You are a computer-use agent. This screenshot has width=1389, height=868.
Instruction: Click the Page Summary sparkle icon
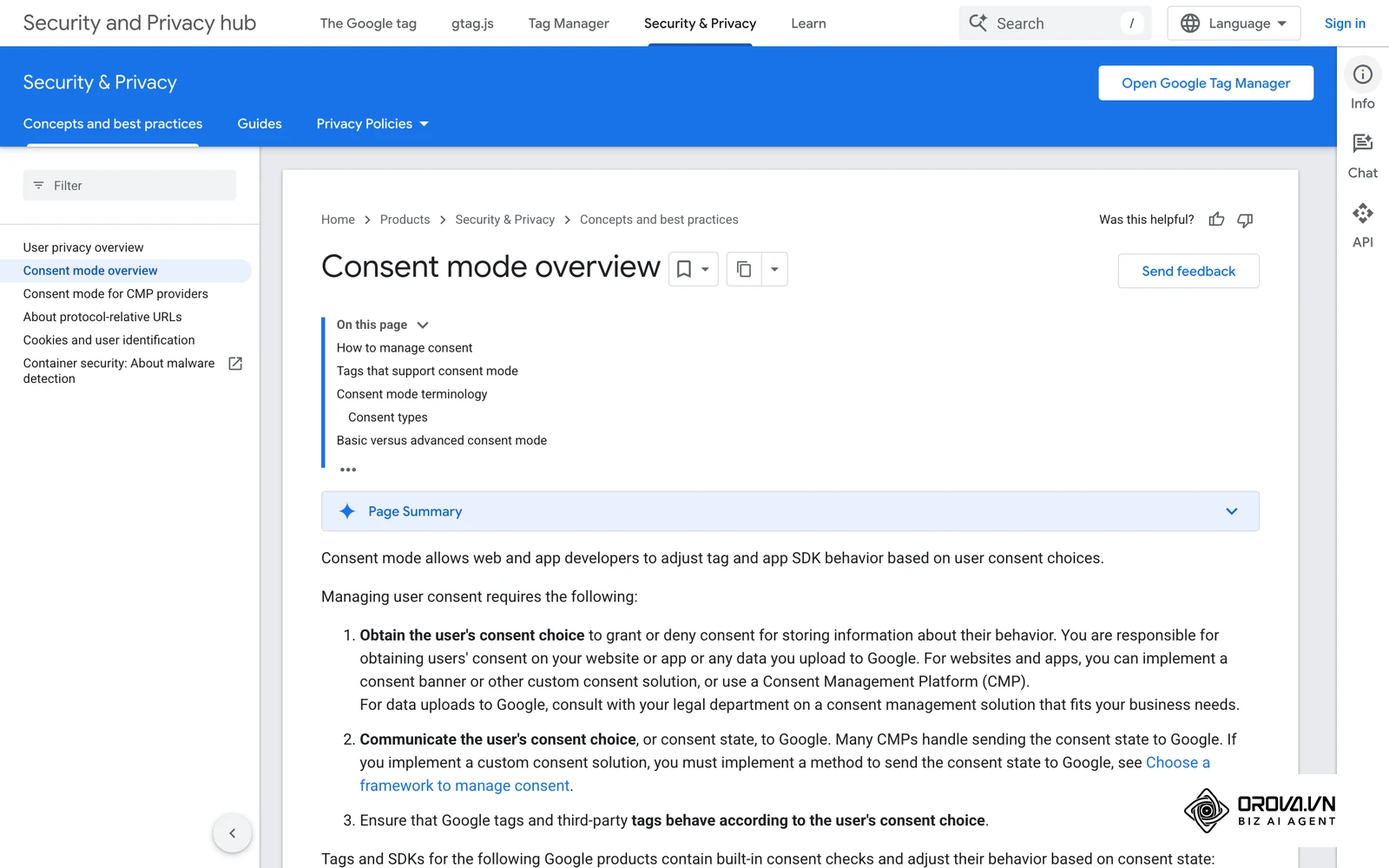(x=347, y=511)
